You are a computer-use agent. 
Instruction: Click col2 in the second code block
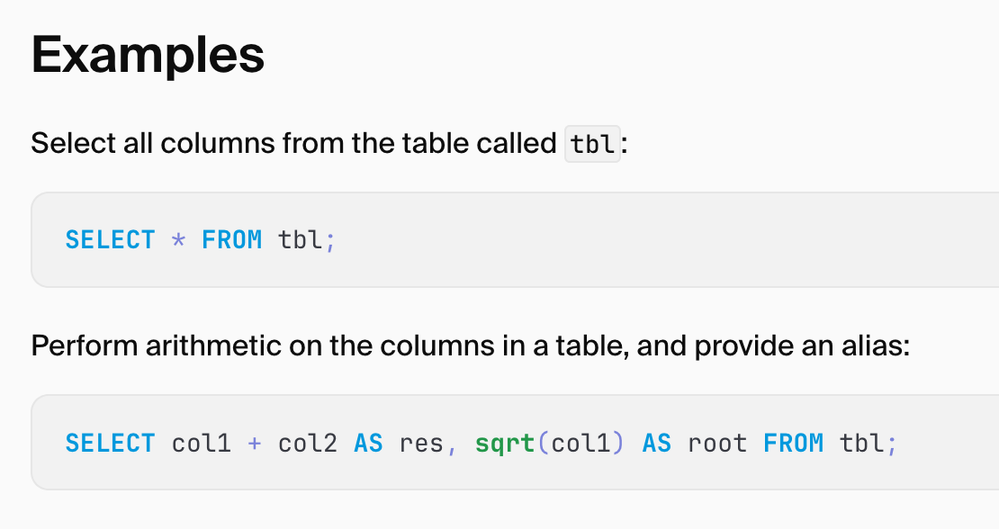tap(307, 443)
